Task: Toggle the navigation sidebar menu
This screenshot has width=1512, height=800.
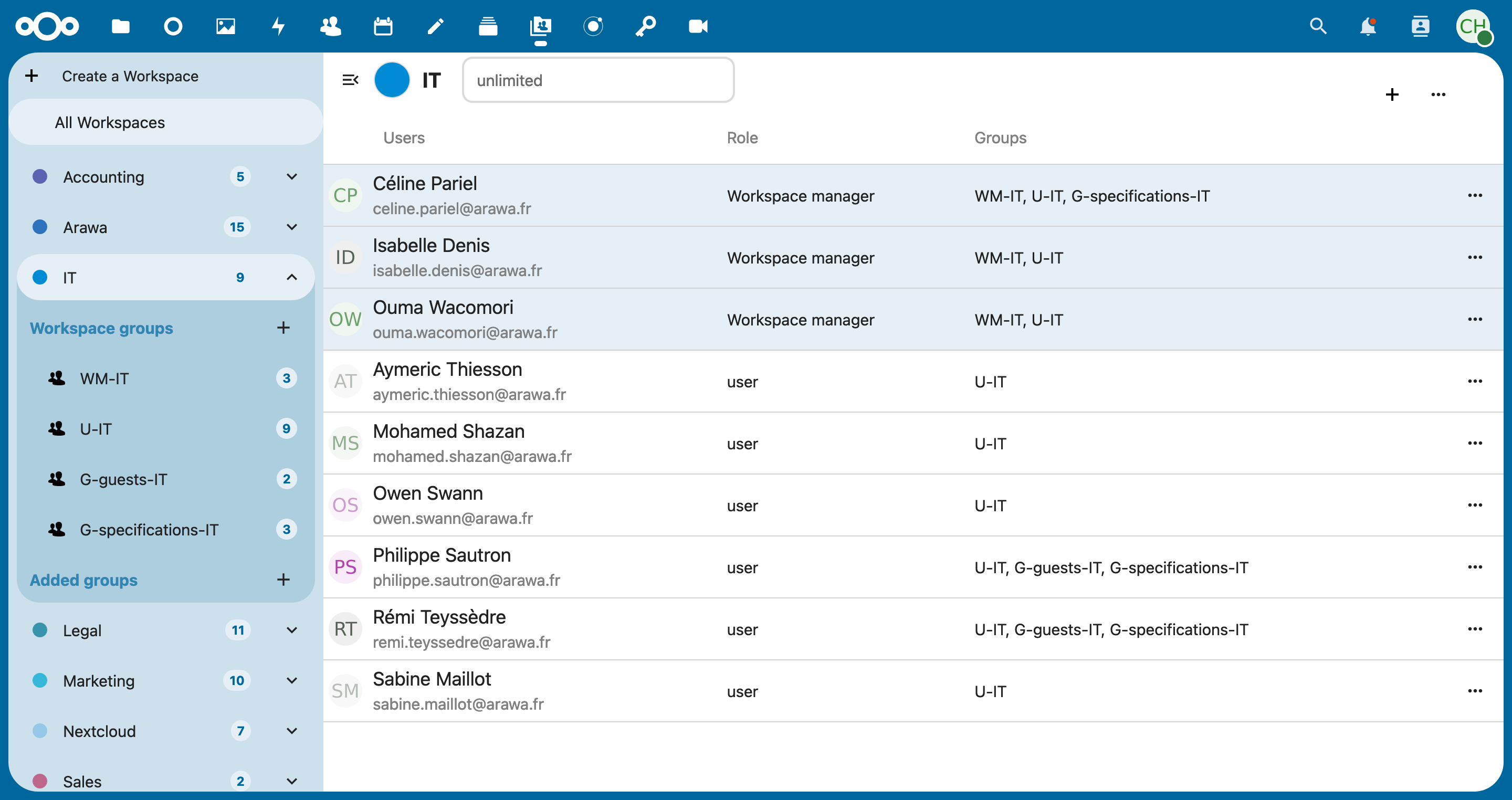Action: 350,80
